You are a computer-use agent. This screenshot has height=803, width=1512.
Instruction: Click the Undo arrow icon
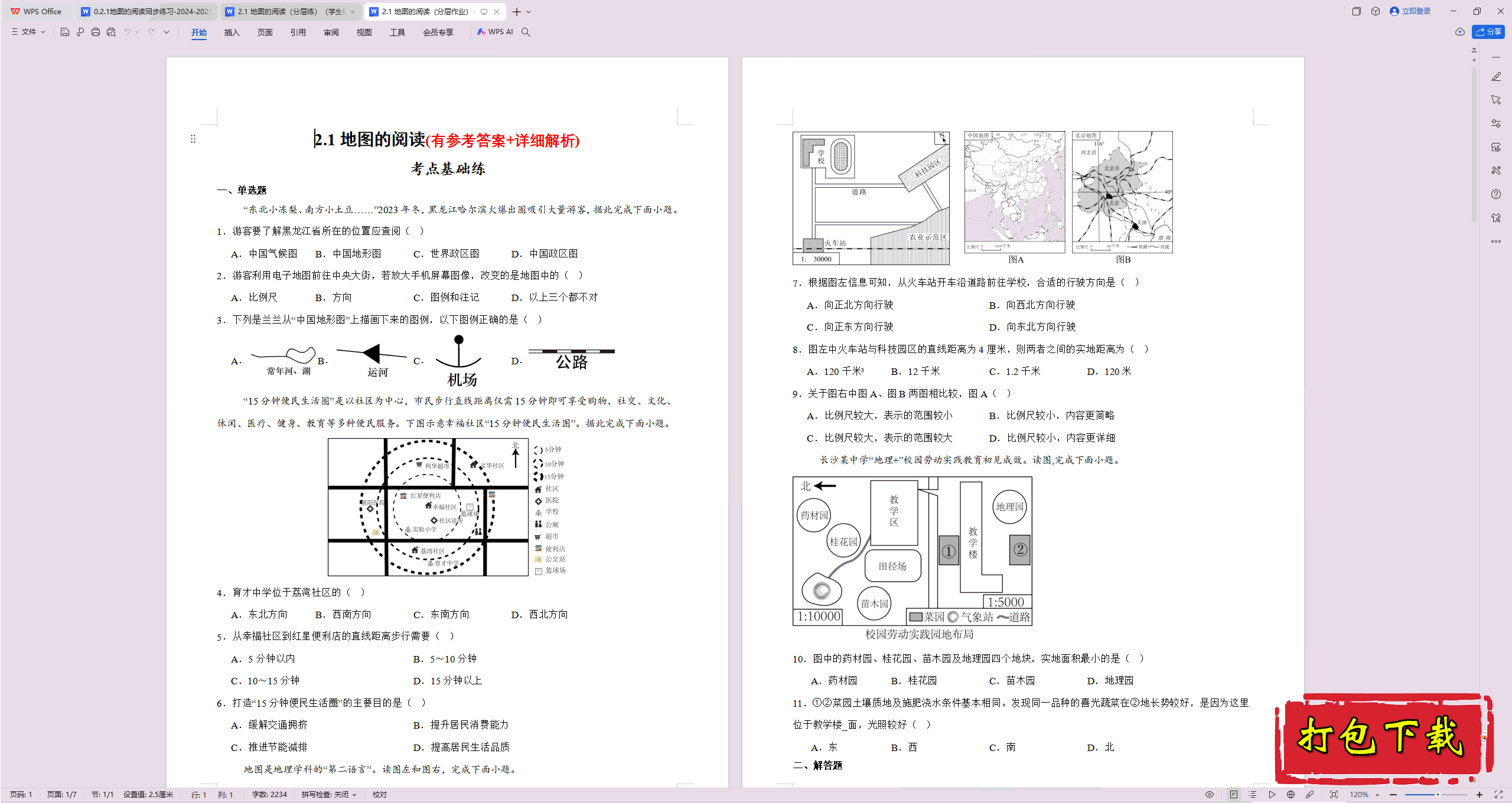coord(127,32)
